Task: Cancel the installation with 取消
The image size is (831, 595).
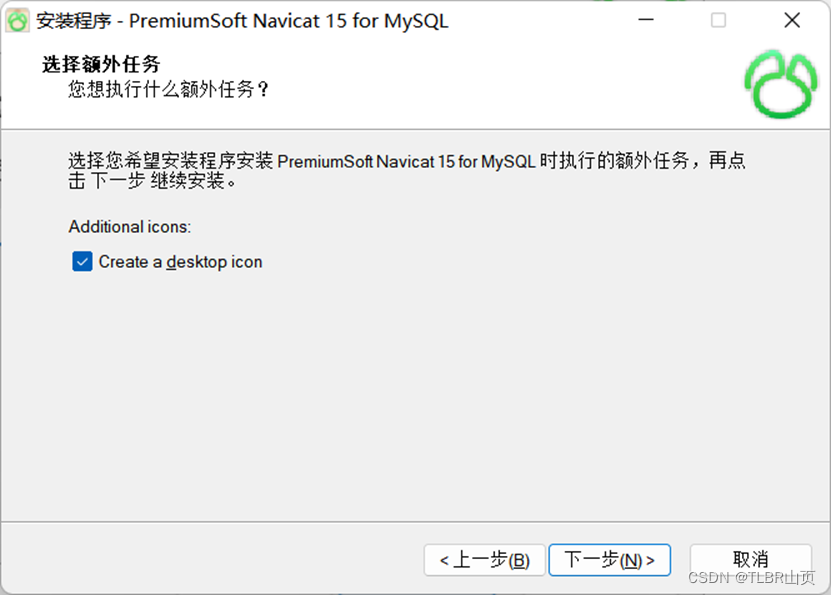Action: click(750, 558)
